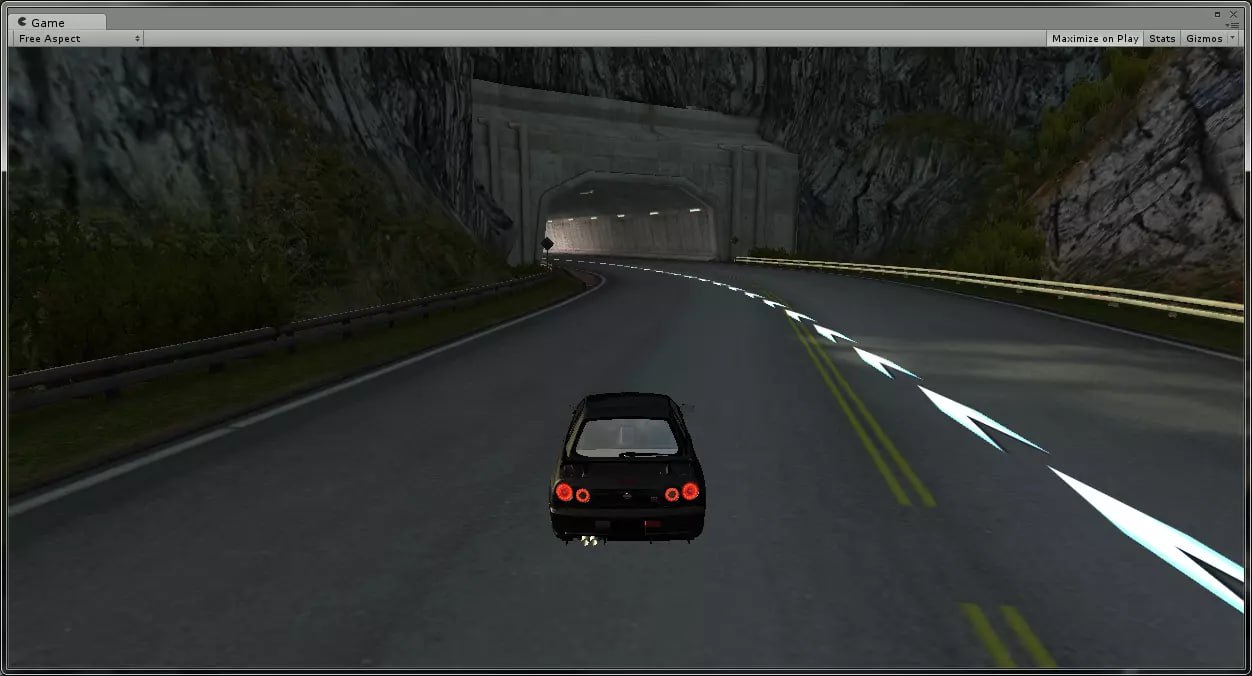Toggle the Stats overlay

(1162, 38)
